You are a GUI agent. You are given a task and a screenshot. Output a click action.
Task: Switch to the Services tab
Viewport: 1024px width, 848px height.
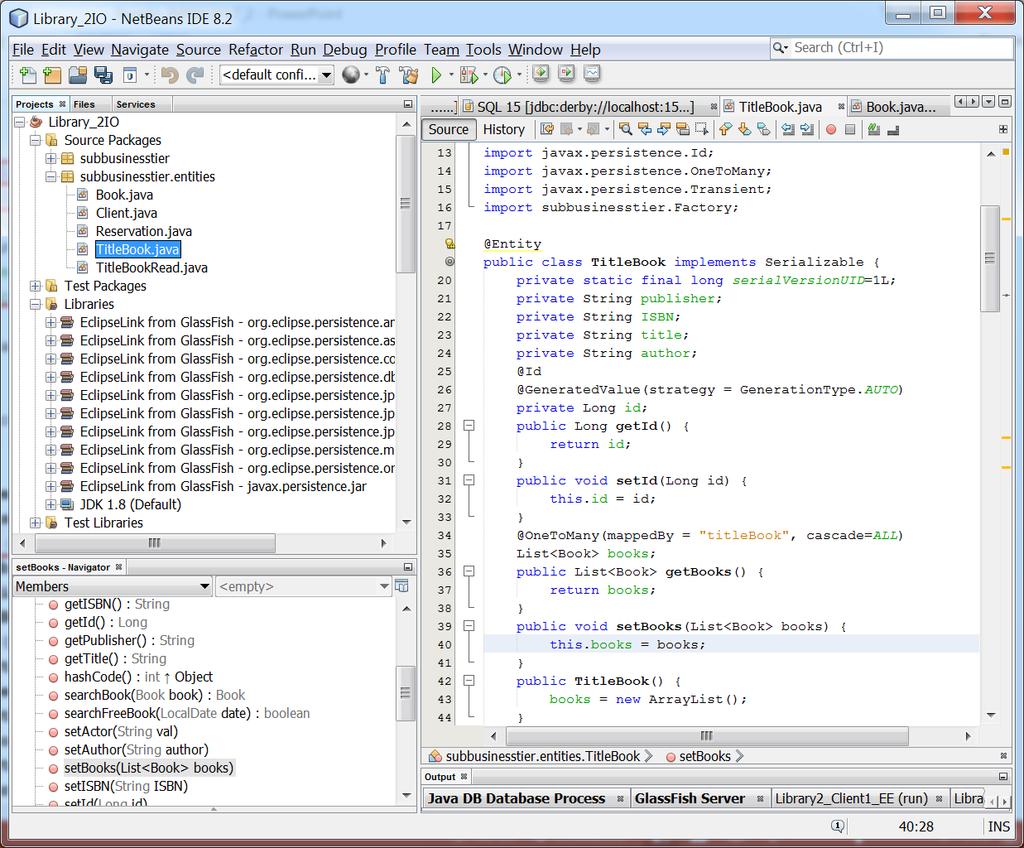click(x=136, y=104)
